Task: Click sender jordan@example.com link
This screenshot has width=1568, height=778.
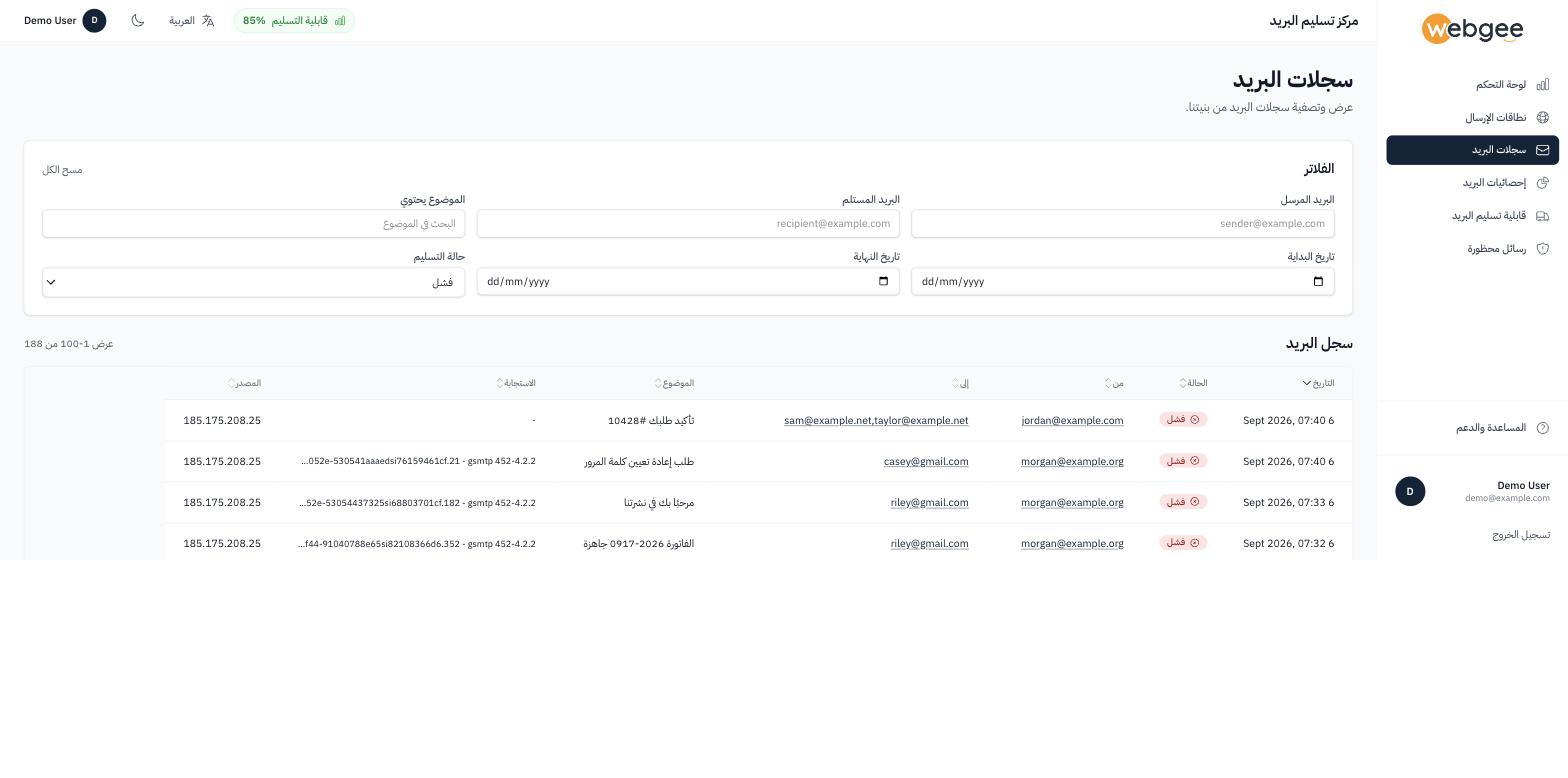Action: click(1072, 421)
